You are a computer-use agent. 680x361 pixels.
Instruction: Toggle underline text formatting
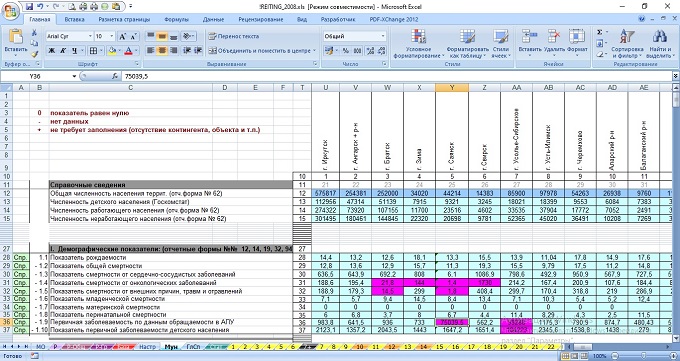75,51
